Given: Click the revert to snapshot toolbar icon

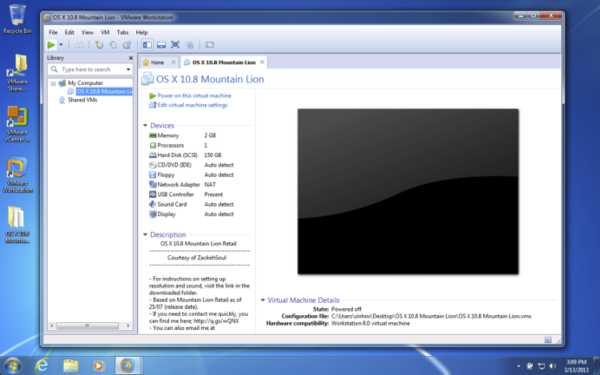Looking at the screenshot, I should coord(113,45).
